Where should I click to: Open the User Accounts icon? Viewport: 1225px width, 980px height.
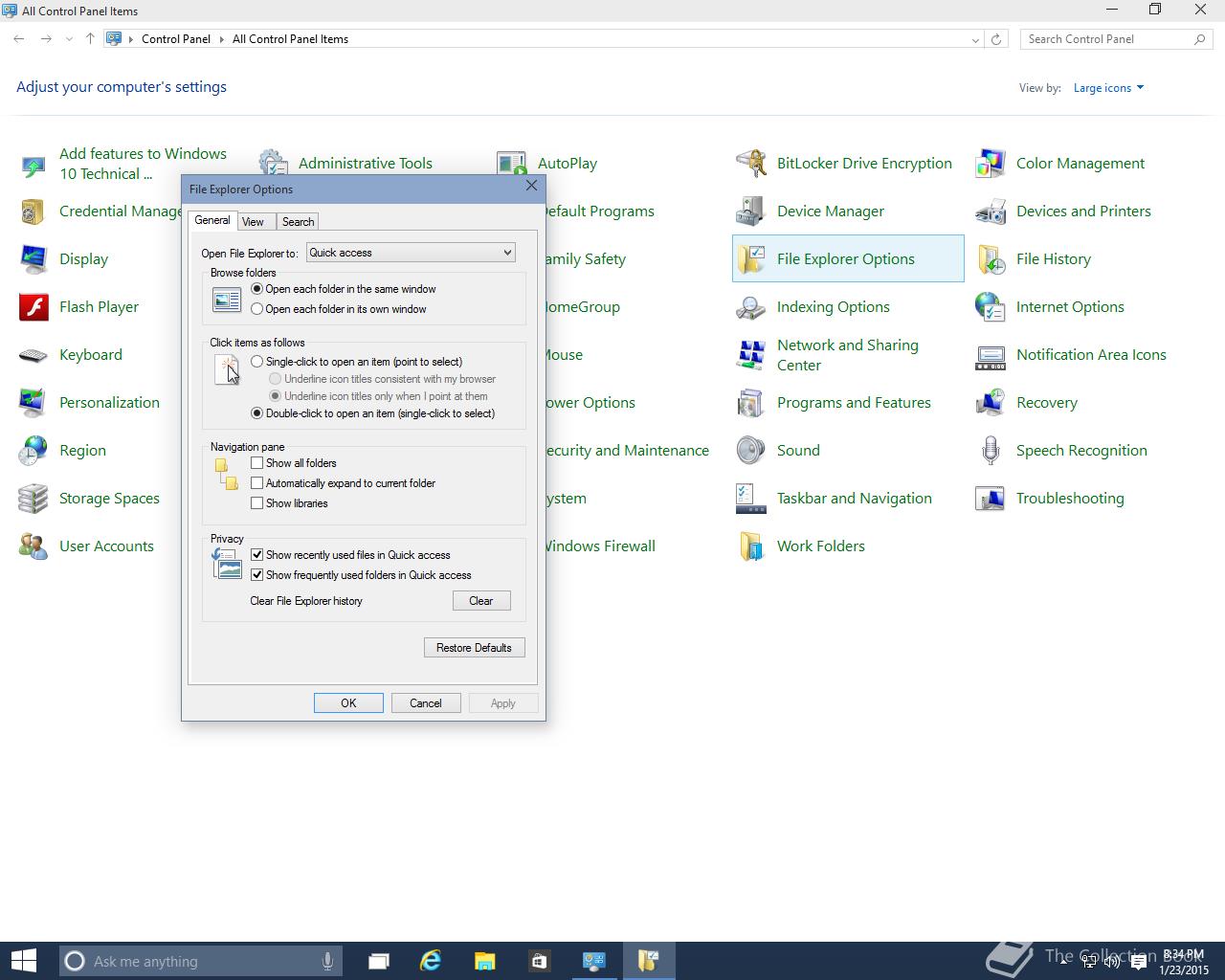coord(33,546)
